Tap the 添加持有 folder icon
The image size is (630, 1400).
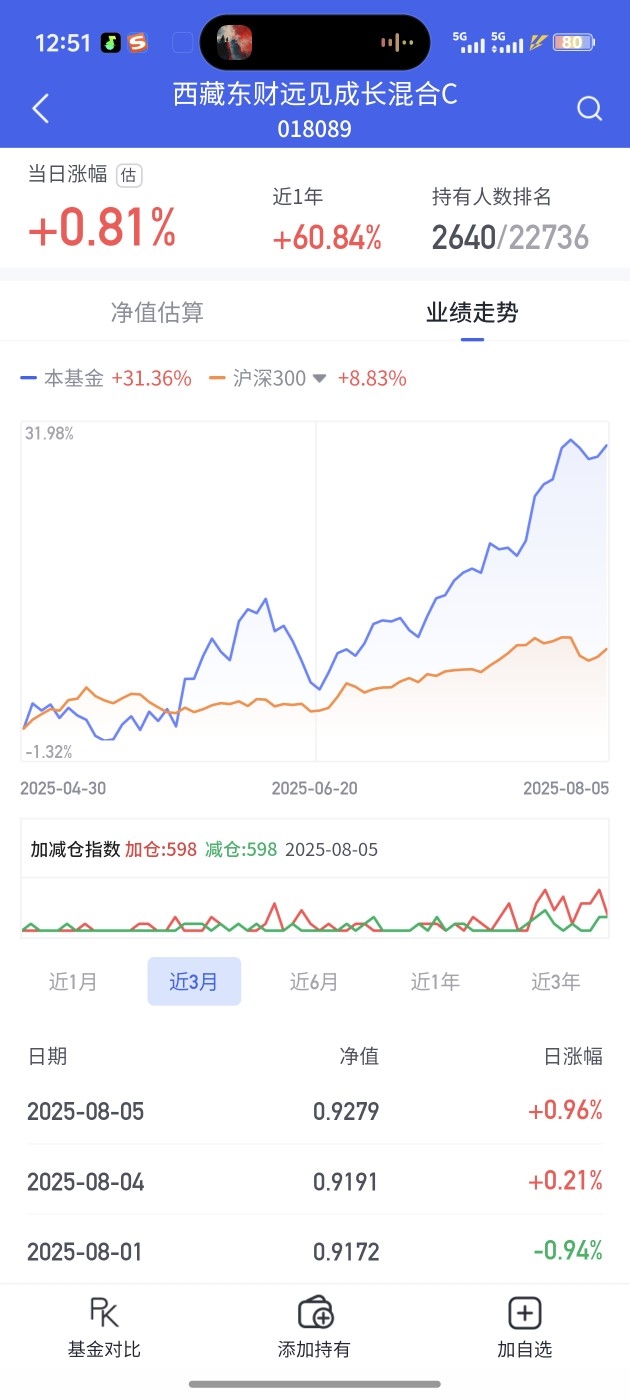pyautogui.click(x=315, y=1311)
